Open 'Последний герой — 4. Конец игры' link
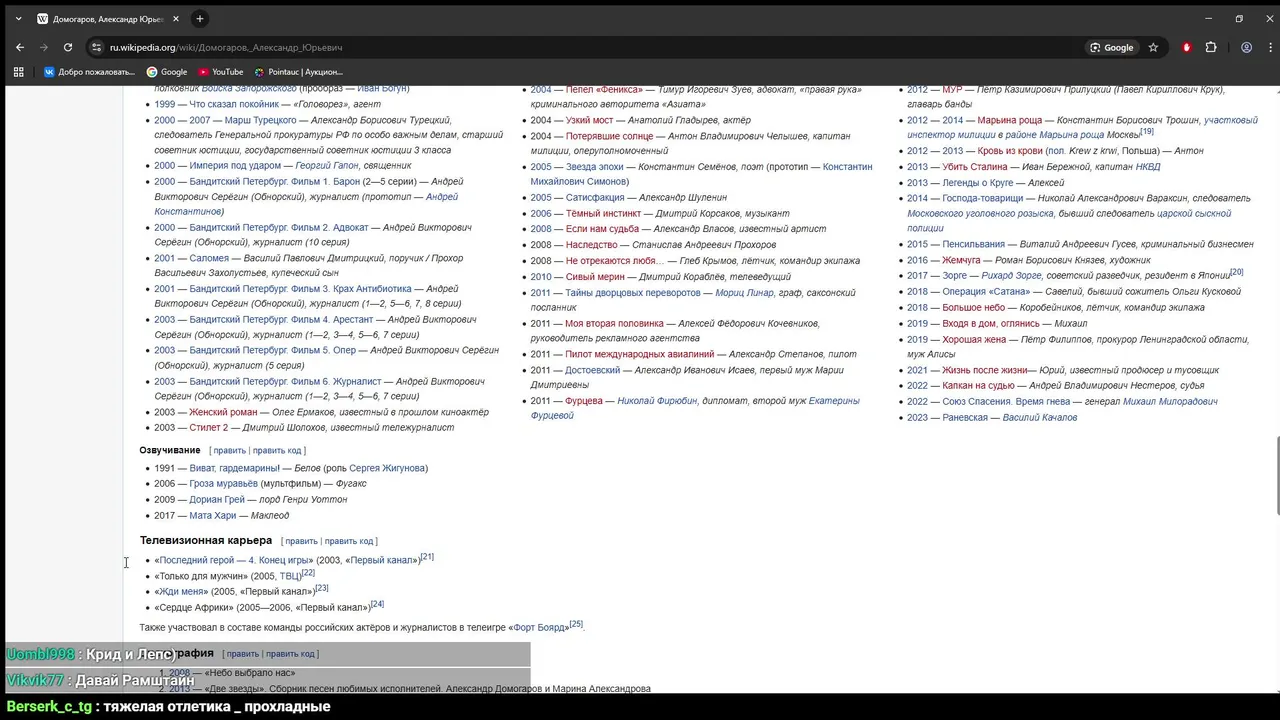This screenshot has width=1280, height=720. pos(236,560)
